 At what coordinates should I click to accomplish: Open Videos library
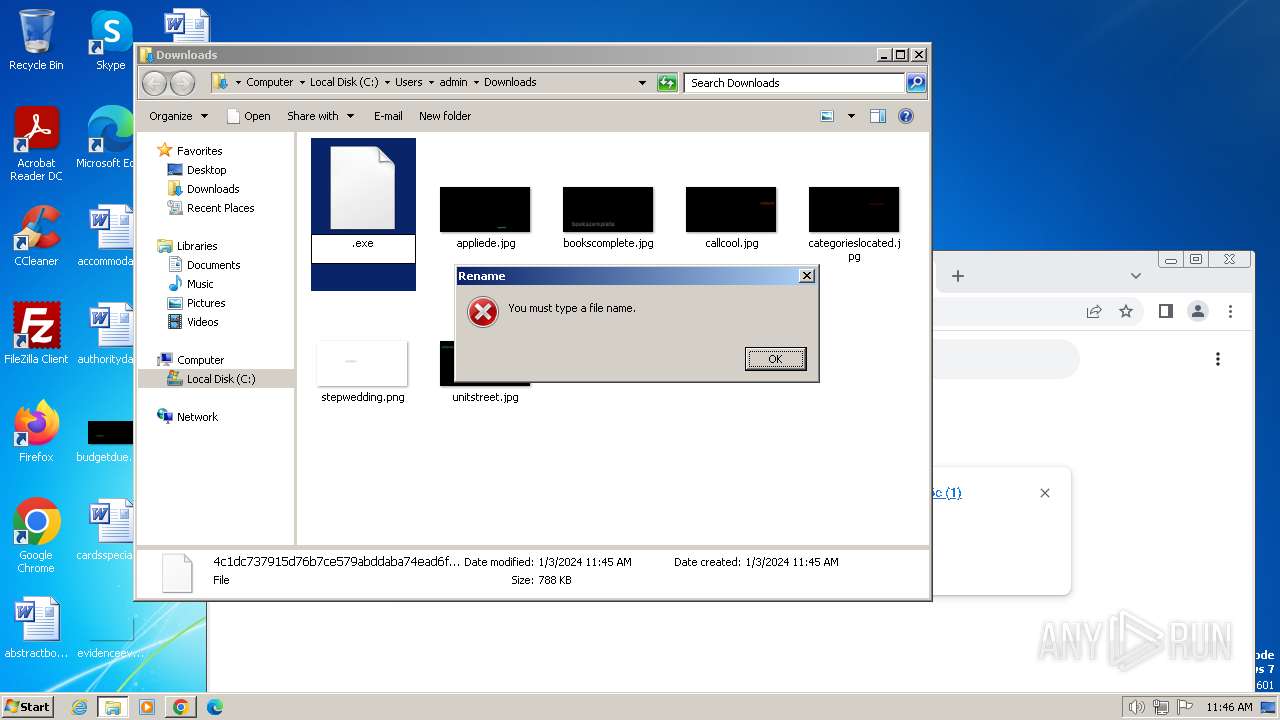coord(202,322)
